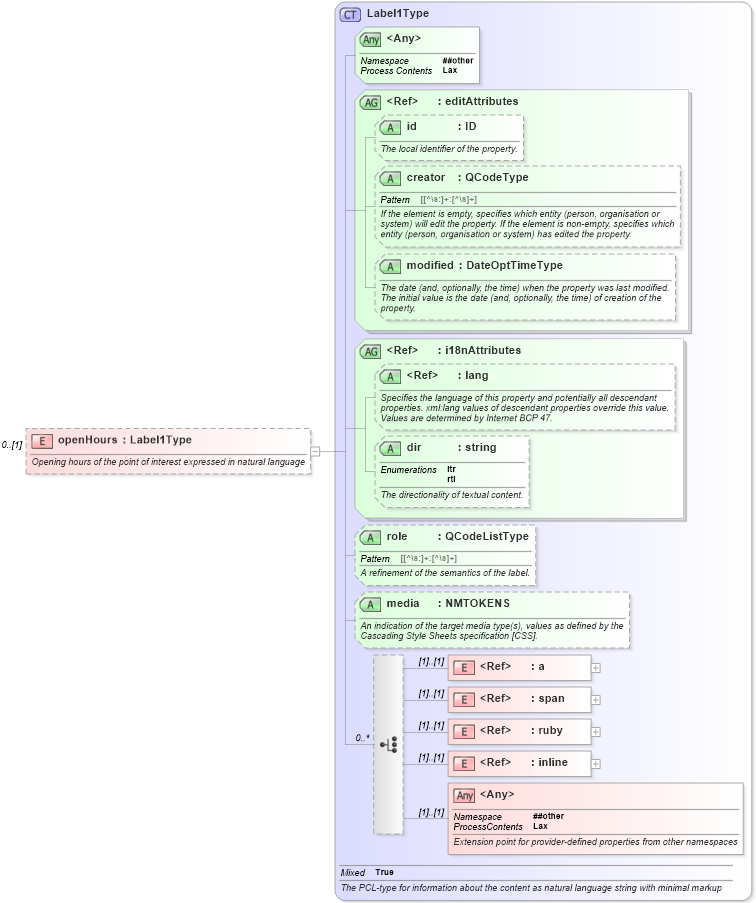
Task: Expand the Ref span element
Action: pyautogui.click(x=596, y=700)
